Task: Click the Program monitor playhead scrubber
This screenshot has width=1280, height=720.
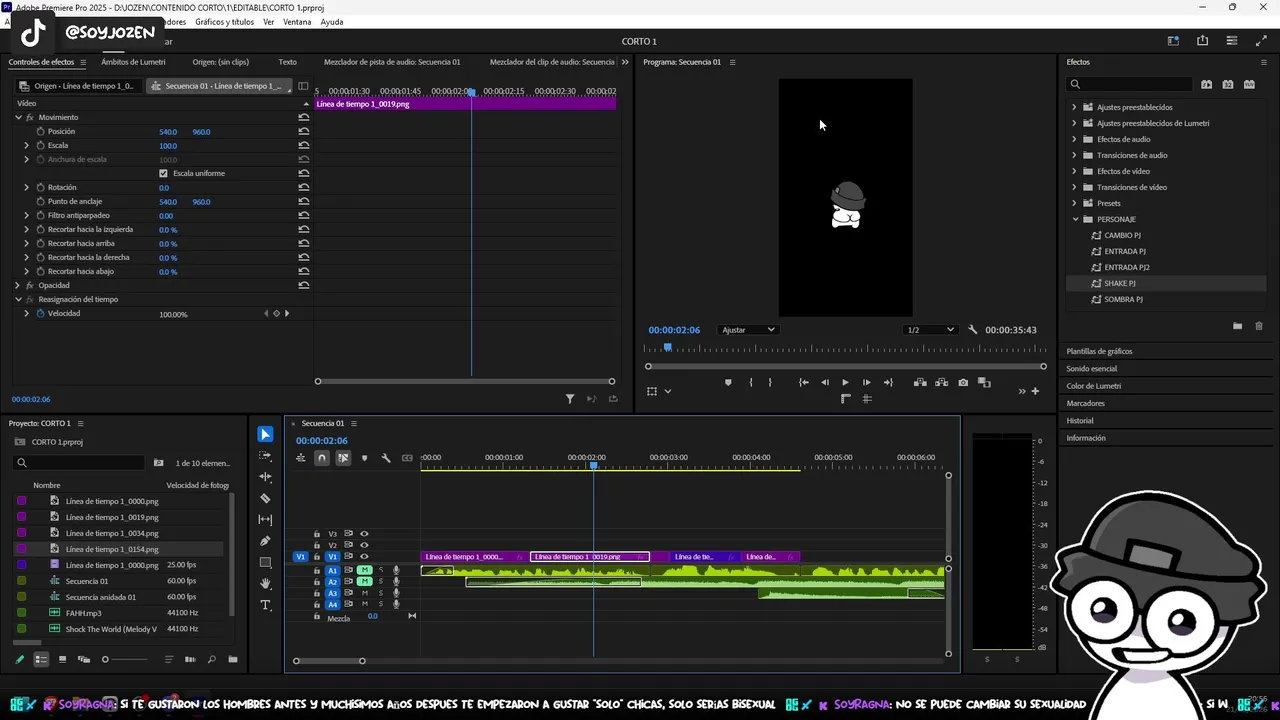Action: (667, 347)
